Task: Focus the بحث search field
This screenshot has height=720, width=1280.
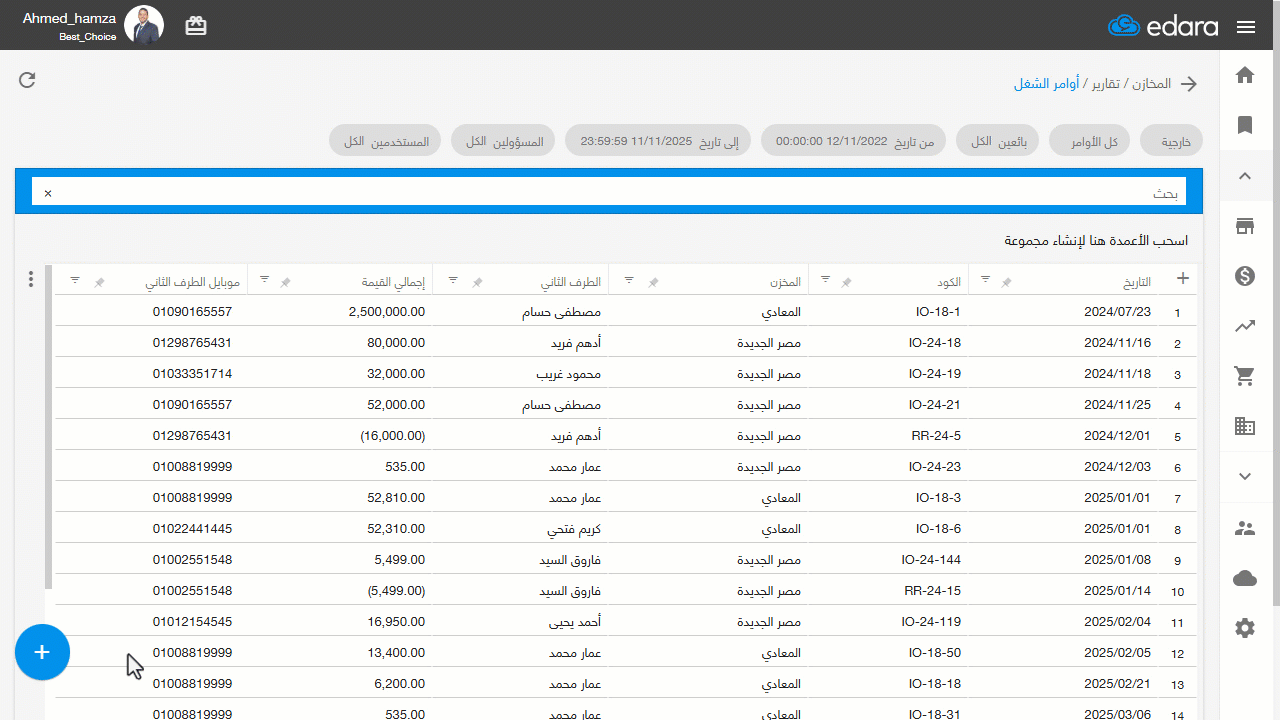Action: click(608, 192)
